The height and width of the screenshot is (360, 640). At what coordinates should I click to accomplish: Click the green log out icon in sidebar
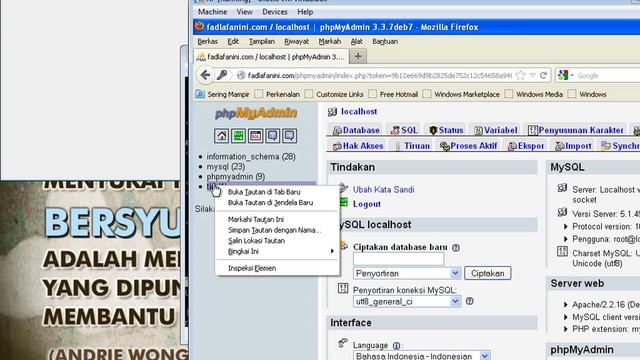(x=238, y=136)
